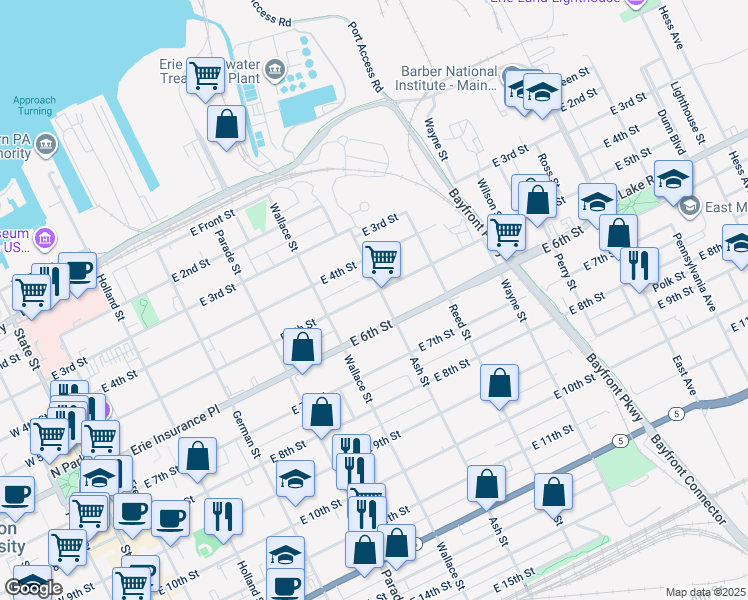Select the shopping bag marker right of E 11th St
This screenshot has width=748, height=600.
tap(553, 491)
